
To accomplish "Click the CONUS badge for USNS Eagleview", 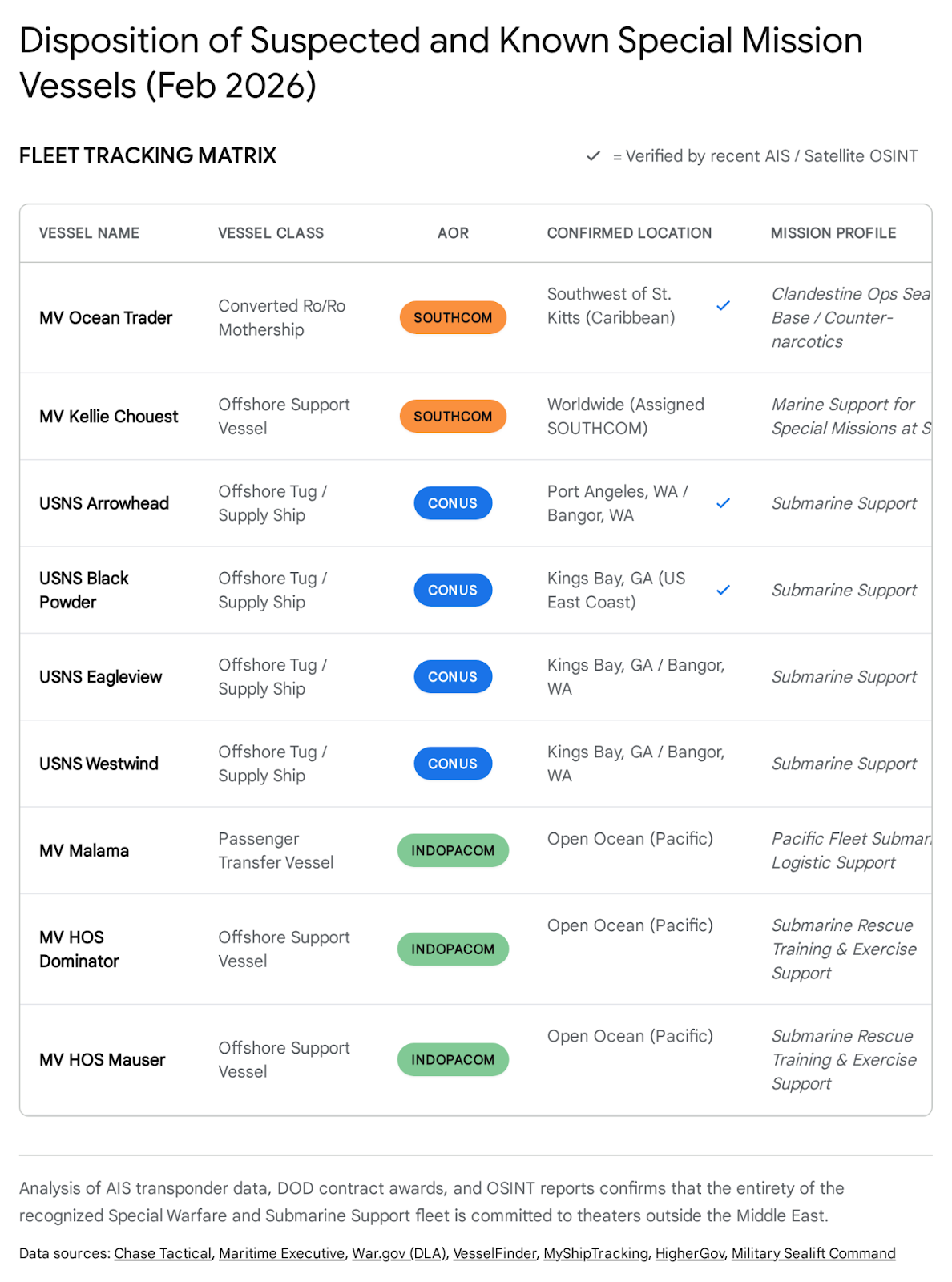I will [453, 677].
